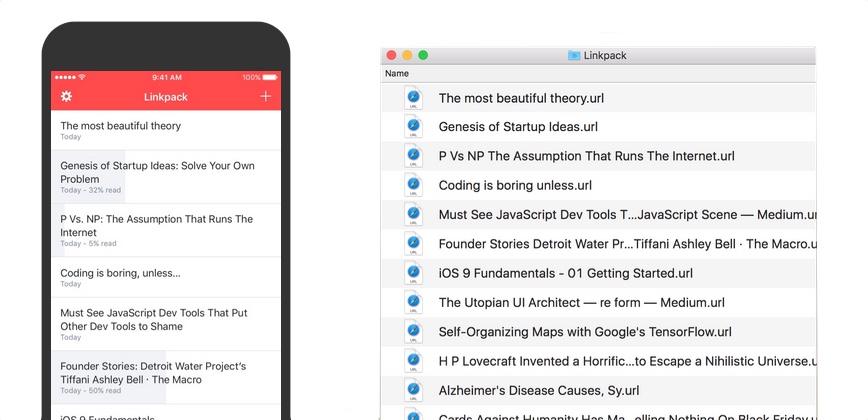Click file icon for iOS 9 Fundamentals
The height and width of the screenshot is (420, 868).
tap(413, 273)
